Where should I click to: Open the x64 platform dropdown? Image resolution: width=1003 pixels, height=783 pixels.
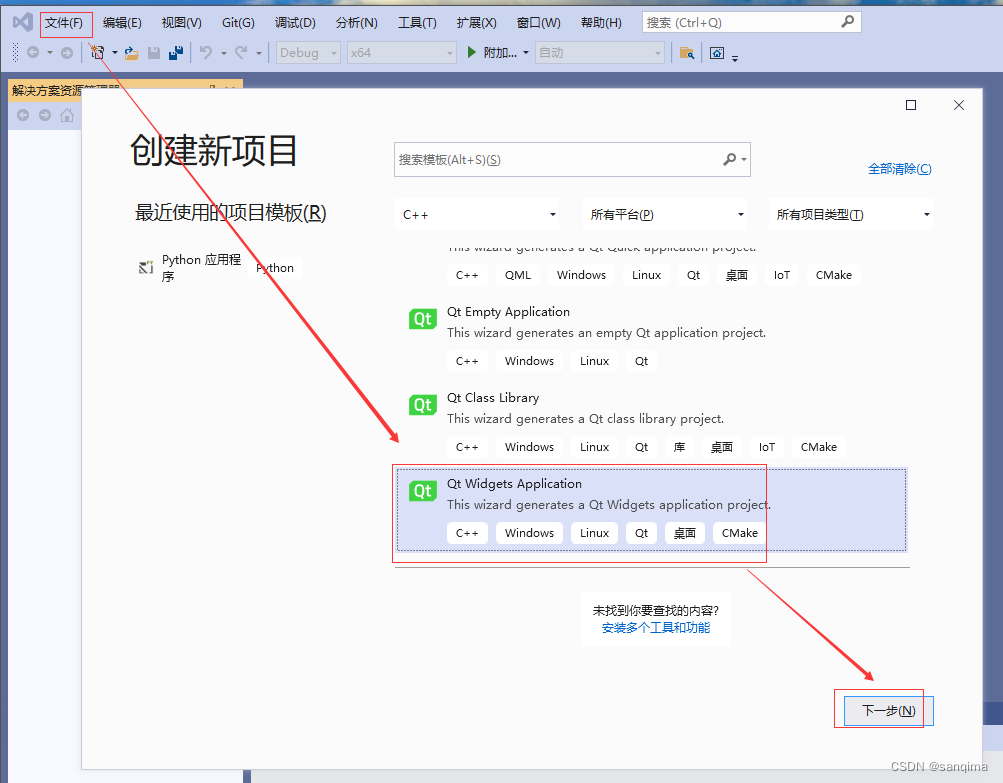tap(402, 52)
